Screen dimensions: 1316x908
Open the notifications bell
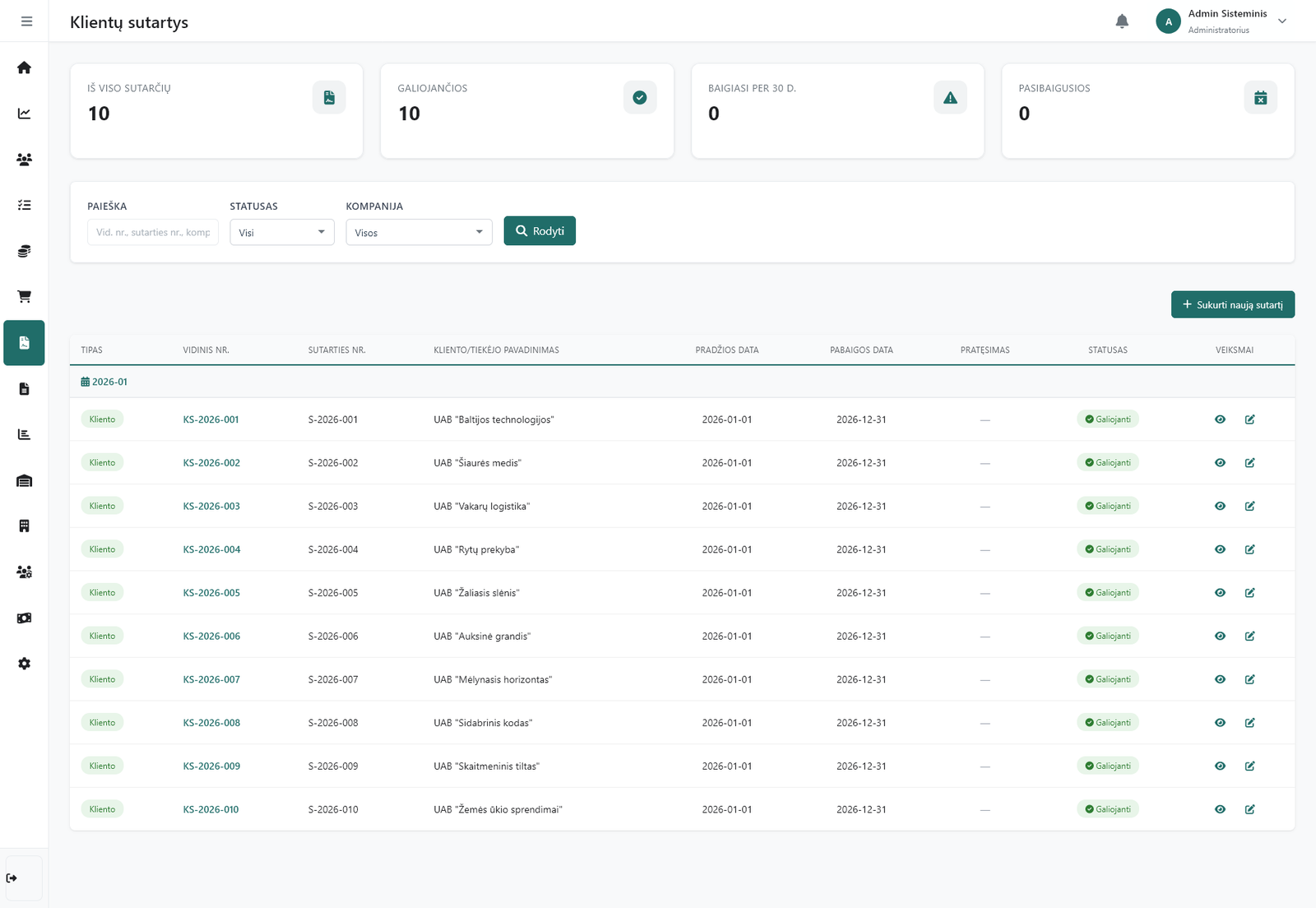pos(1122,21)
